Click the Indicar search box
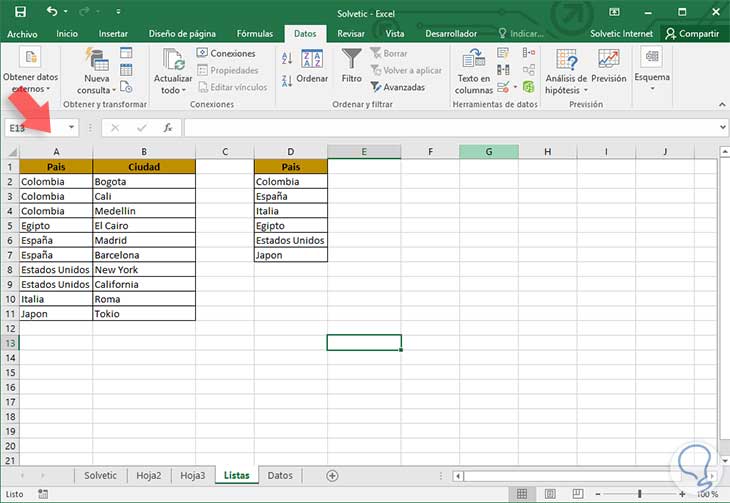The image size is (730, 503). pyautogui.click(x=521, y=34)
